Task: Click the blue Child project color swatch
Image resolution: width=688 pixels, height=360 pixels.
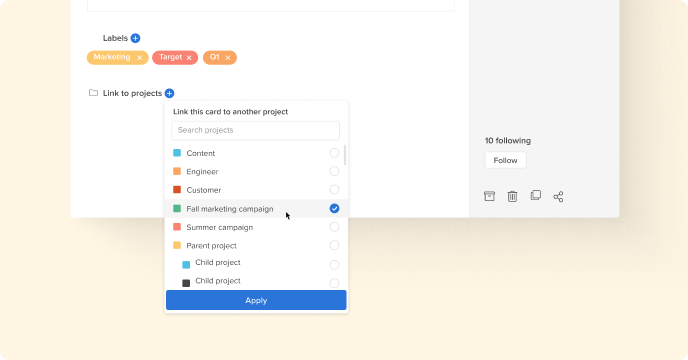Action: point(186,265)
